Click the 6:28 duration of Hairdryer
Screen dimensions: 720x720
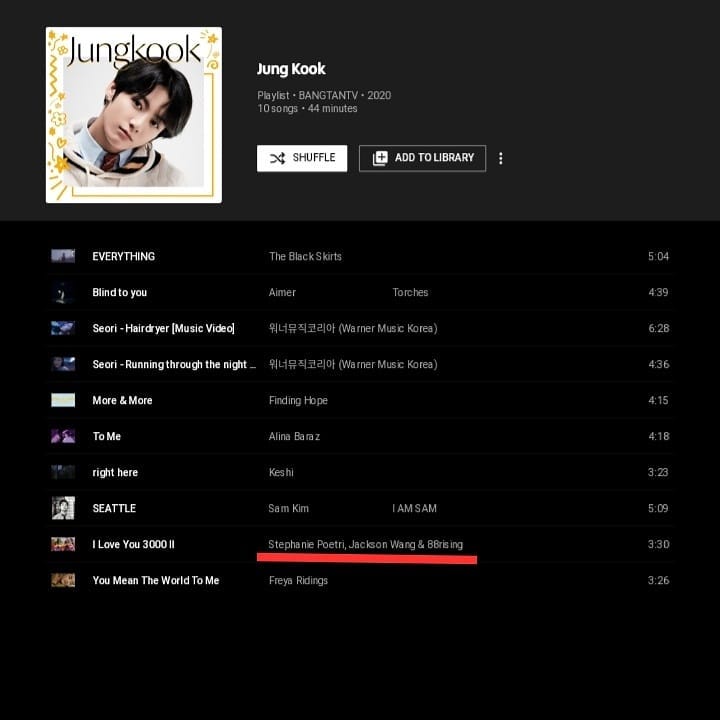(x=658, y=328)
